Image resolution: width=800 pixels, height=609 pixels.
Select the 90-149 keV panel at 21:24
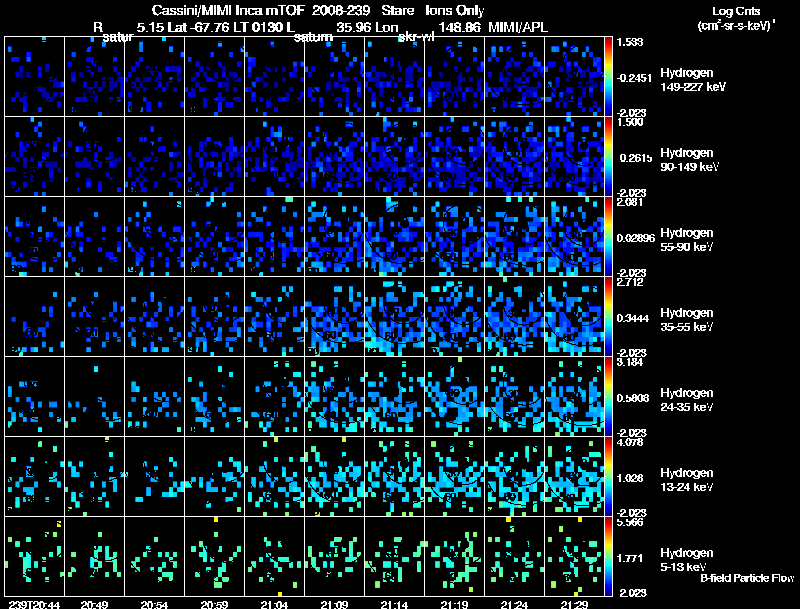(x=515, y=157)
